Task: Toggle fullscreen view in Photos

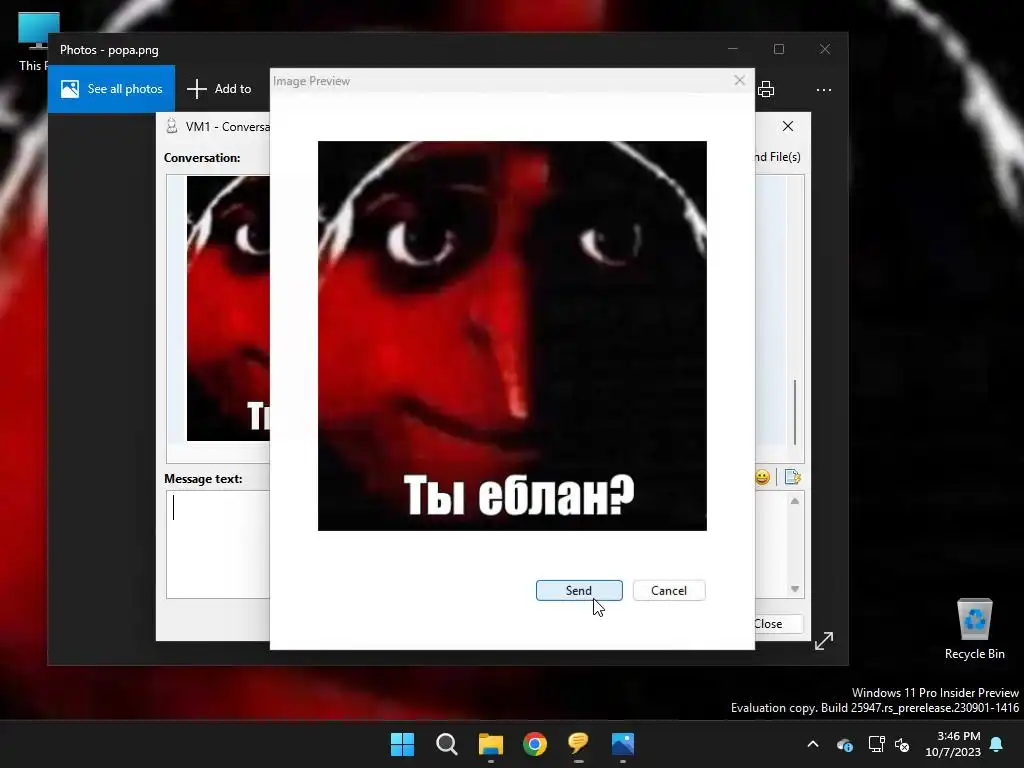Action: 824,641
